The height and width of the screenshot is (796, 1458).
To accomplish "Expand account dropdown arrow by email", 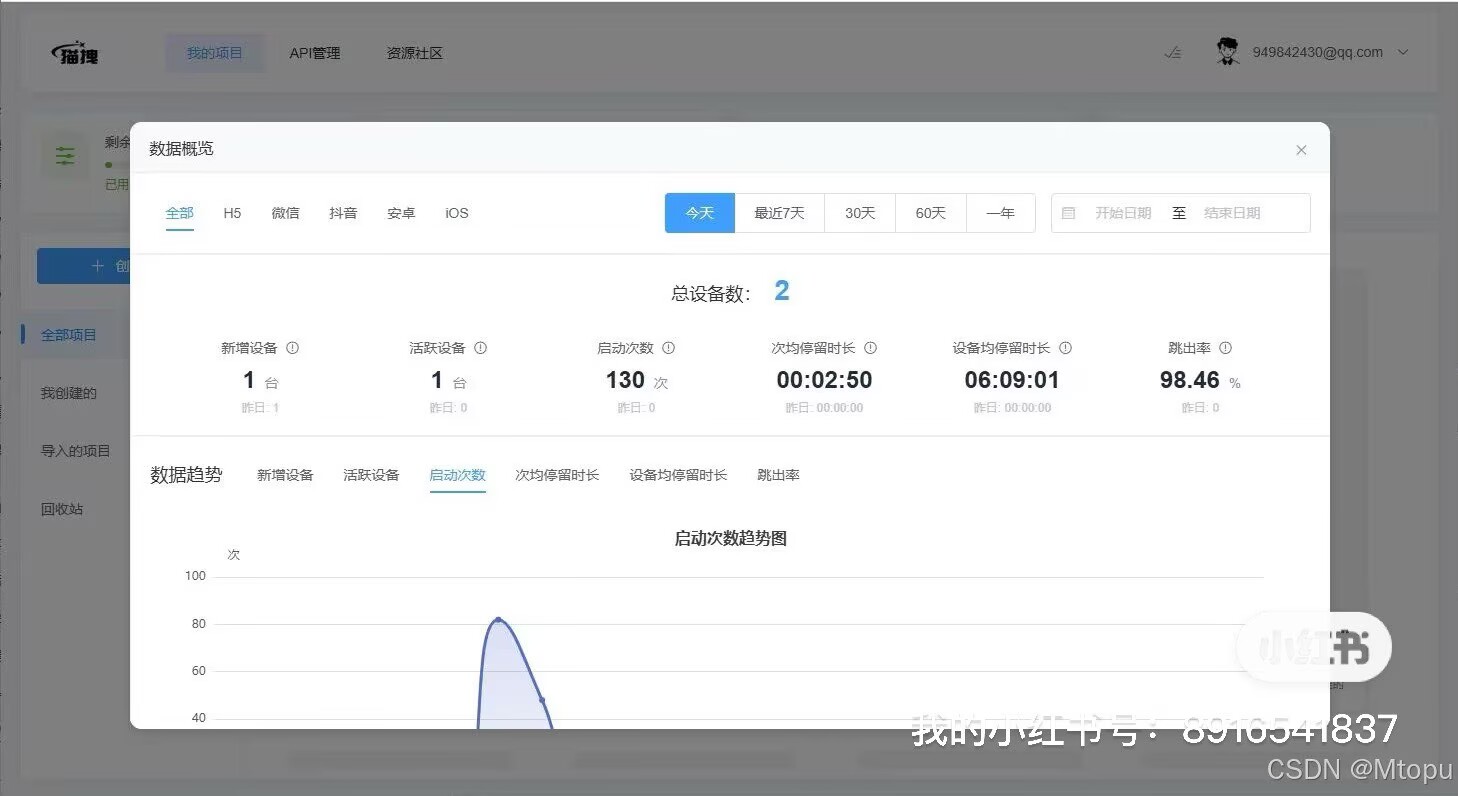I will tap(1403, 53).
